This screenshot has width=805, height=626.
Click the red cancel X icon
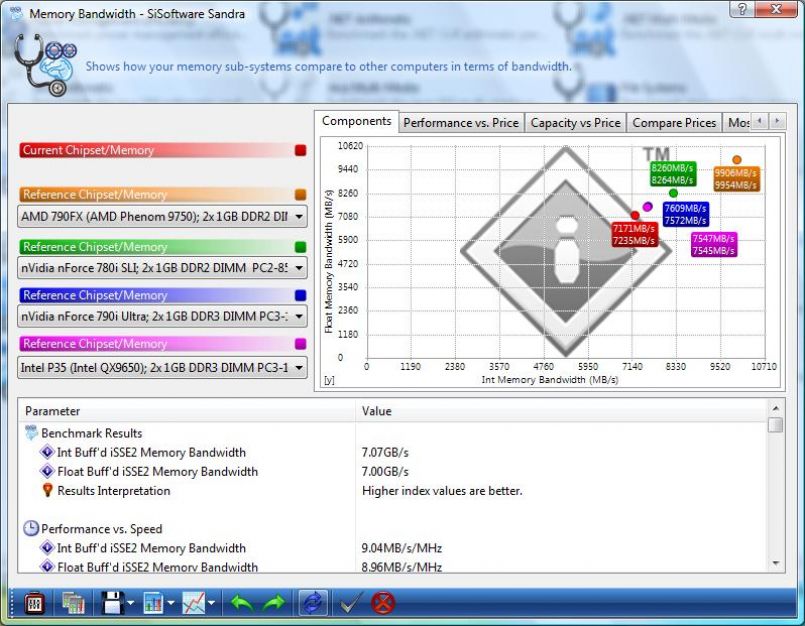point(383,603)
